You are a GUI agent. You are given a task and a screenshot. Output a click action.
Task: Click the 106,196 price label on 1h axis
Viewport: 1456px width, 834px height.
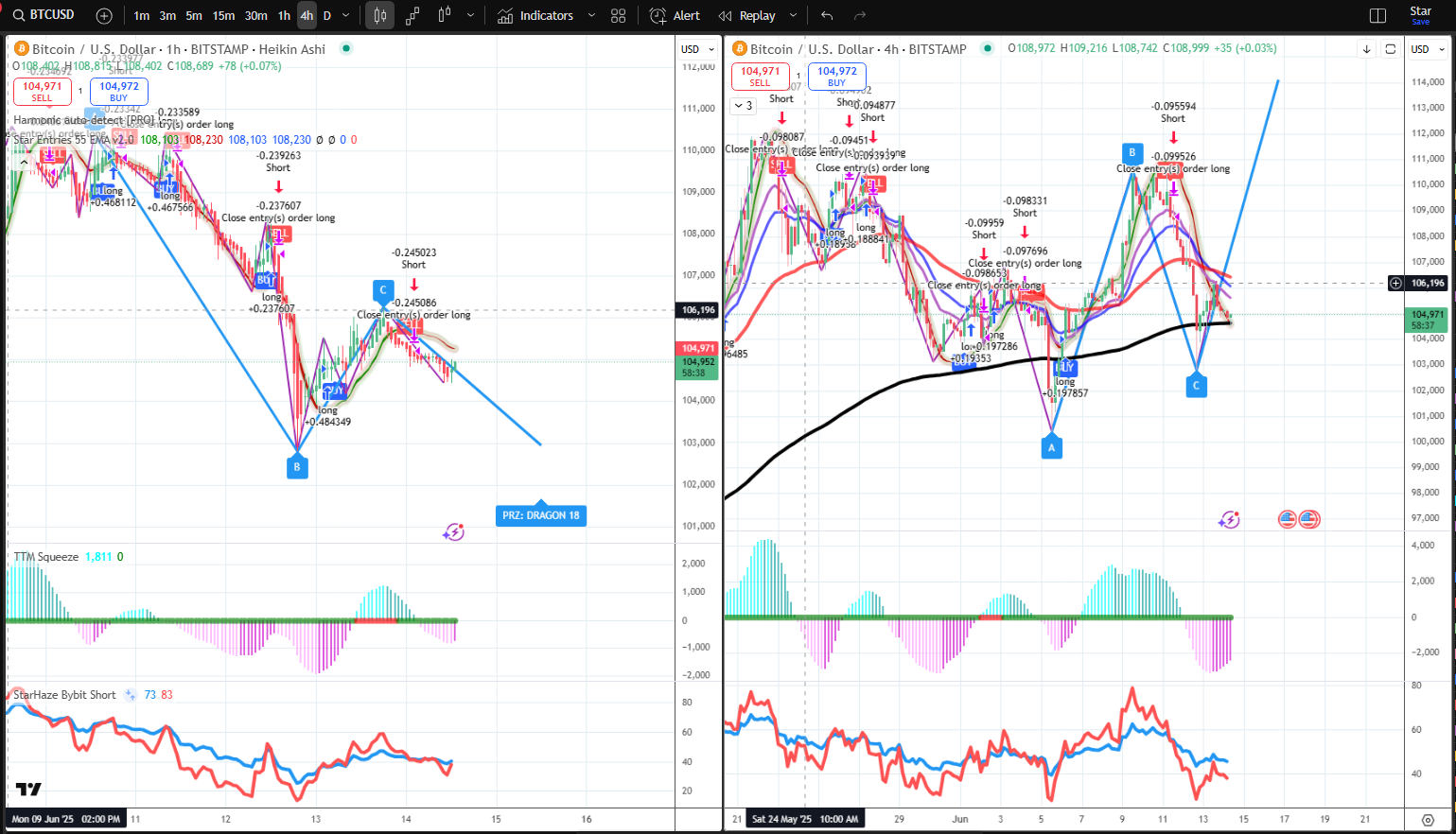point(698,310)
